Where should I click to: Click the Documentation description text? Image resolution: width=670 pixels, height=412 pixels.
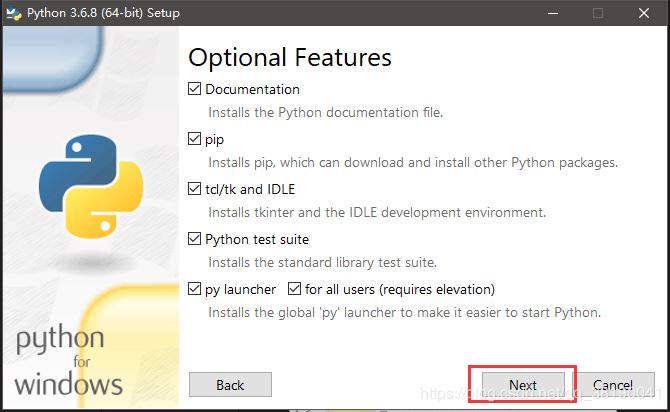[325, 112]
